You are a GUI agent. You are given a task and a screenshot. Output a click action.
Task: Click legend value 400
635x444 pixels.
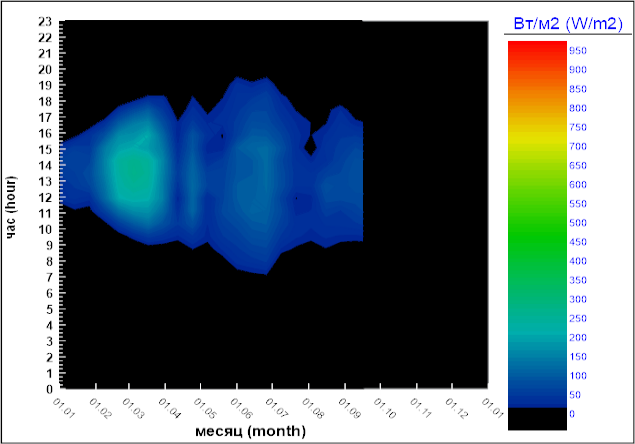[578, 261]
